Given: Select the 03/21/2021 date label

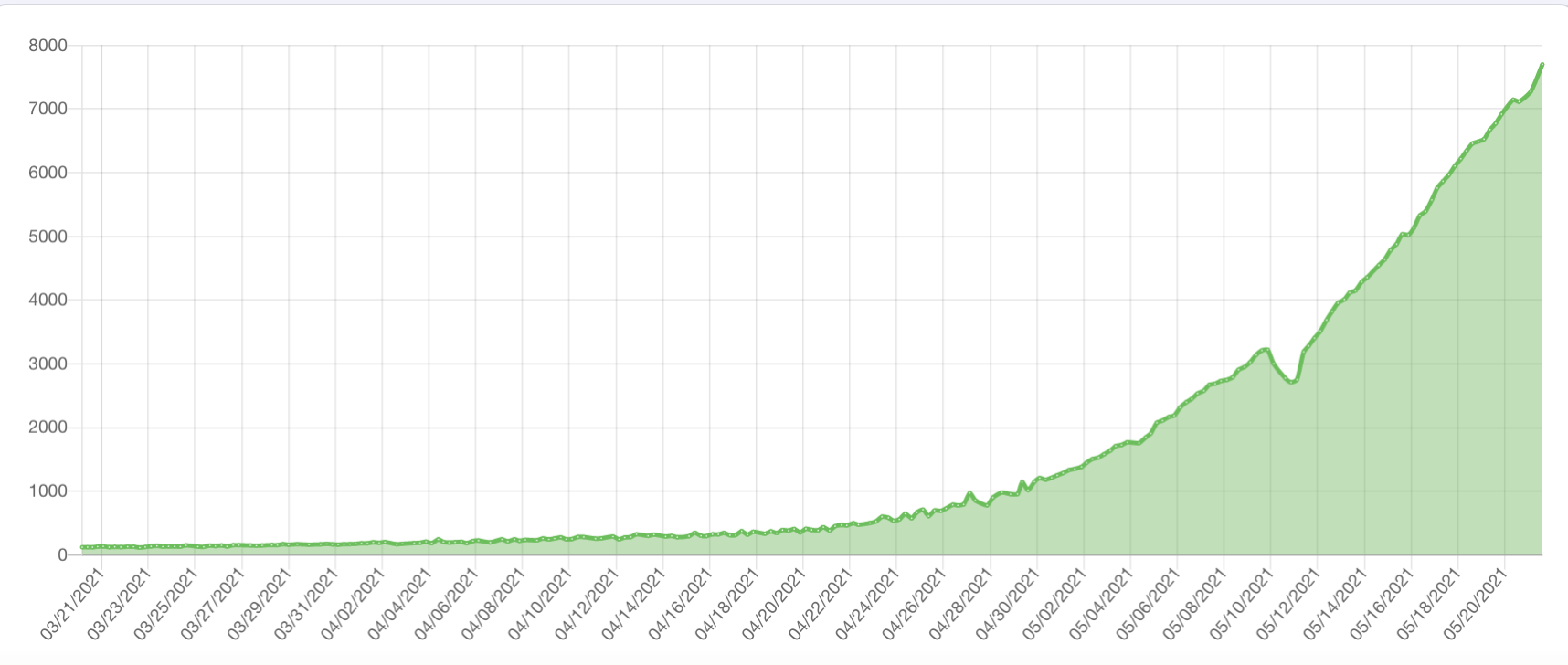Looking at the screenshot, I should pyautogui.click(x=75, y=603).
